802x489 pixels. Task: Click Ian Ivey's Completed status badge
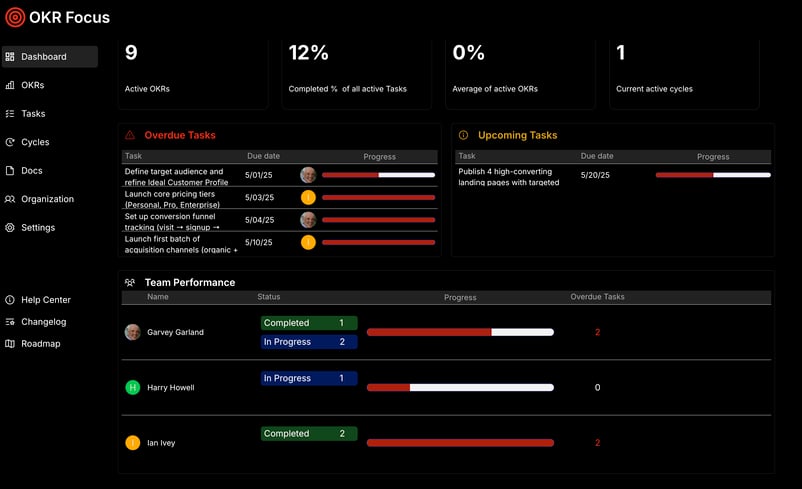[x=309, y=433]
